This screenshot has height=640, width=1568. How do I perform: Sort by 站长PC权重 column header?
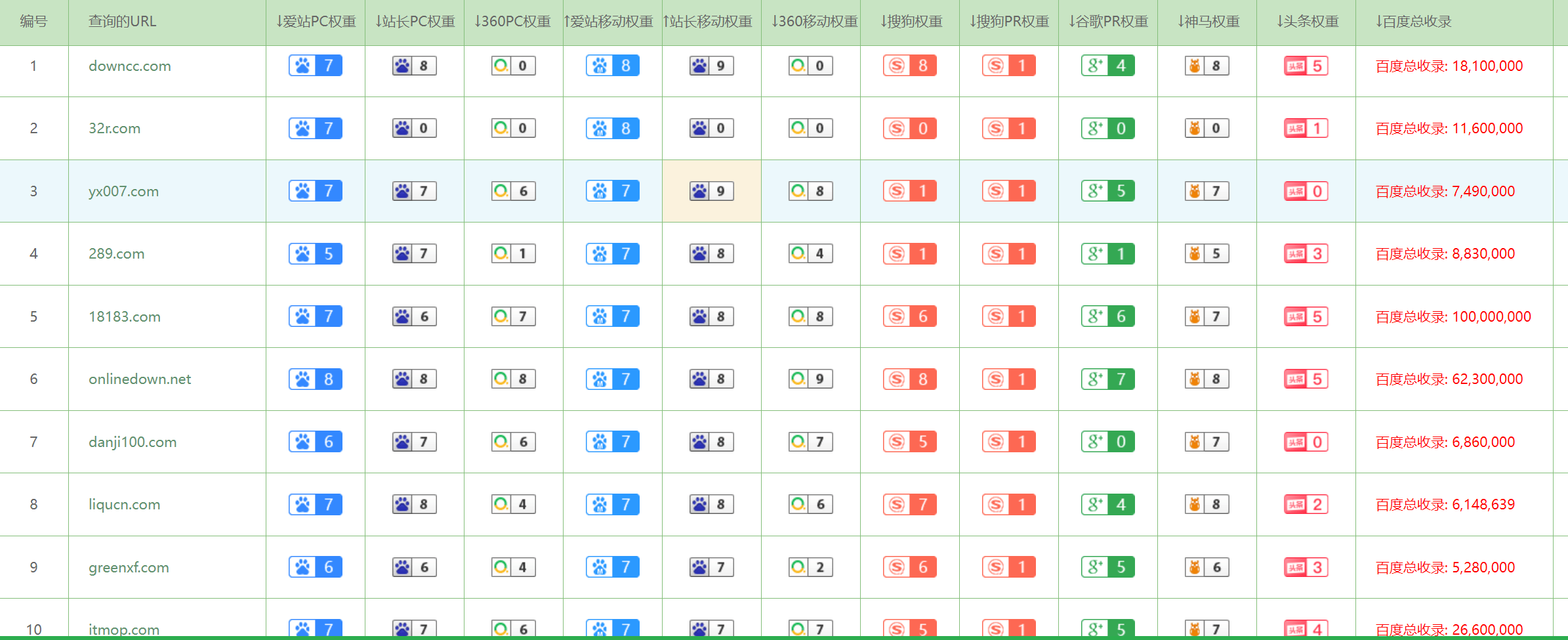pyautogui.click(x=415, y=22)
